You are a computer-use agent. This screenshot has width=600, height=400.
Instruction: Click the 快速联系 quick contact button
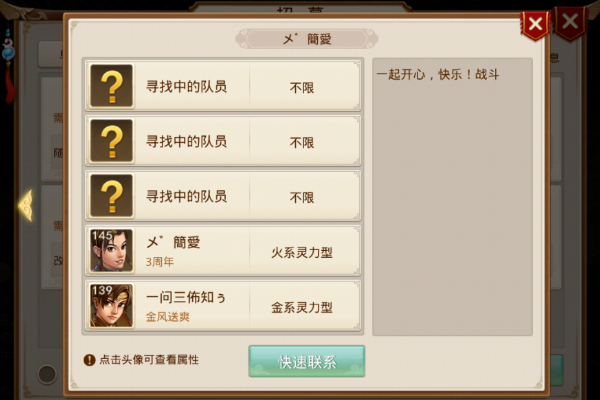coord(307,361)
